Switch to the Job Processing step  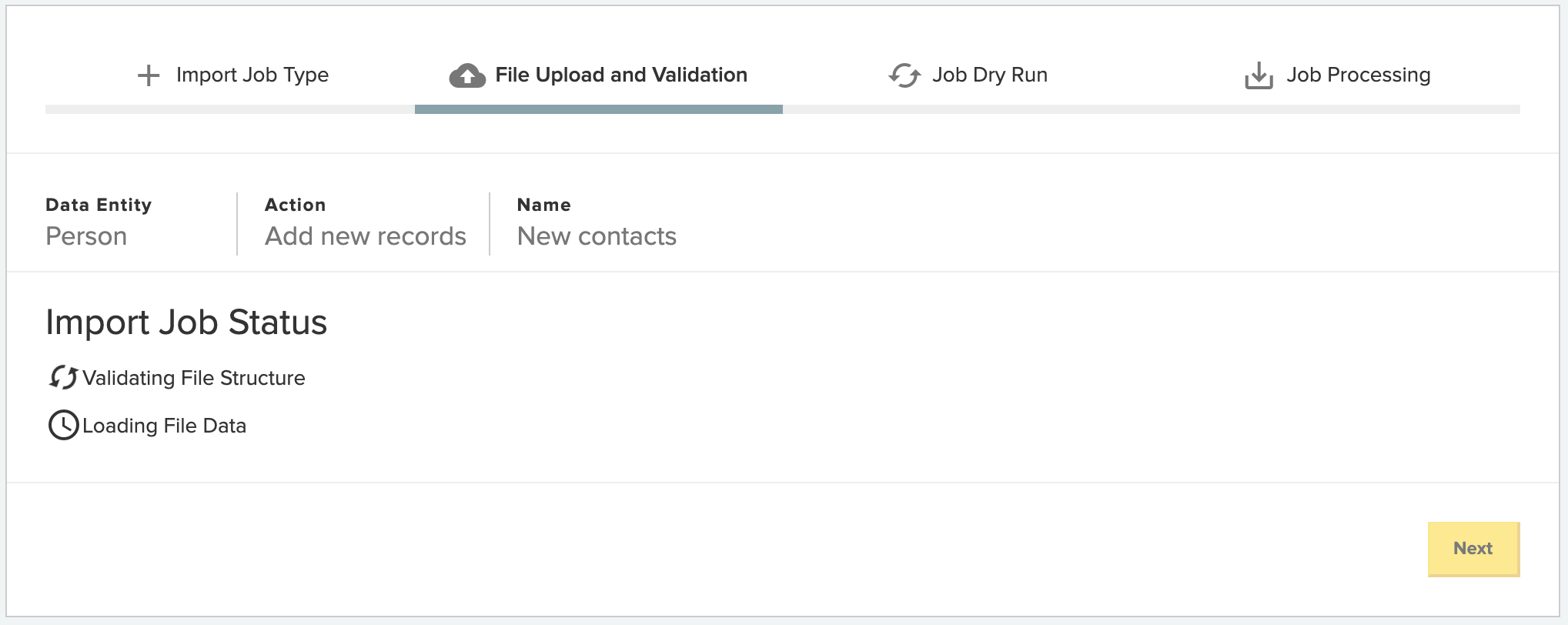(1359, 75)
